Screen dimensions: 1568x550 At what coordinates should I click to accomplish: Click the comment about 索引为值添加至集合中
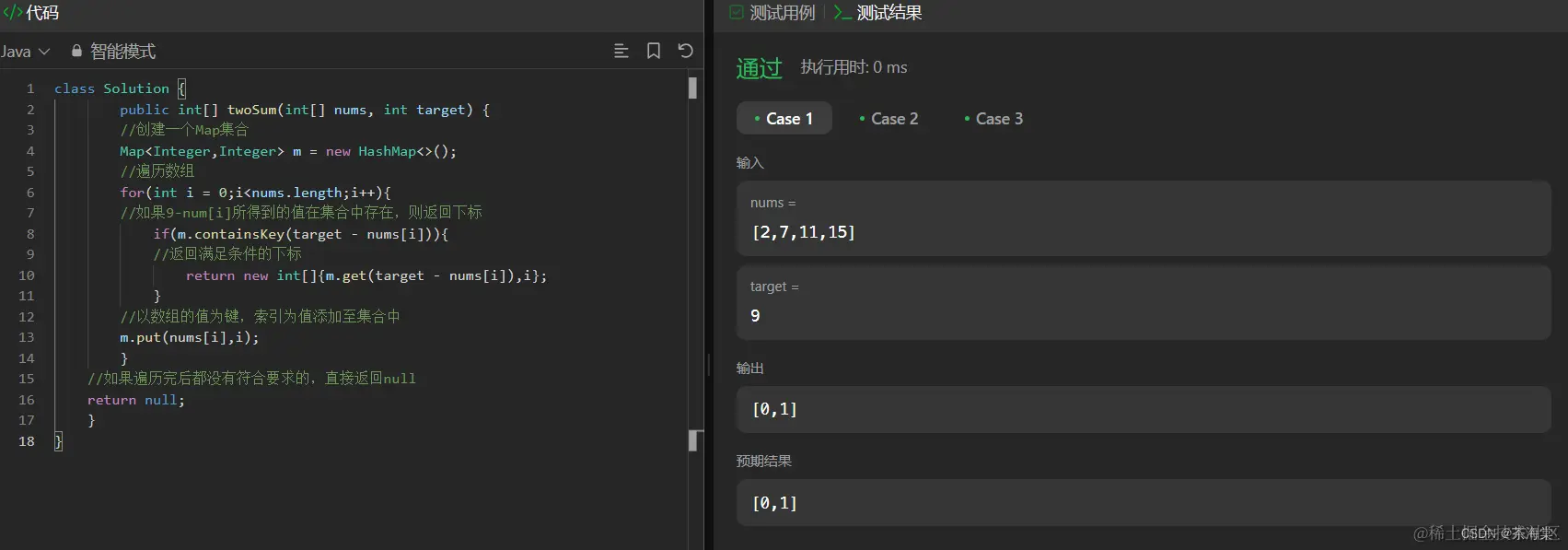click(x=260, y=317)
